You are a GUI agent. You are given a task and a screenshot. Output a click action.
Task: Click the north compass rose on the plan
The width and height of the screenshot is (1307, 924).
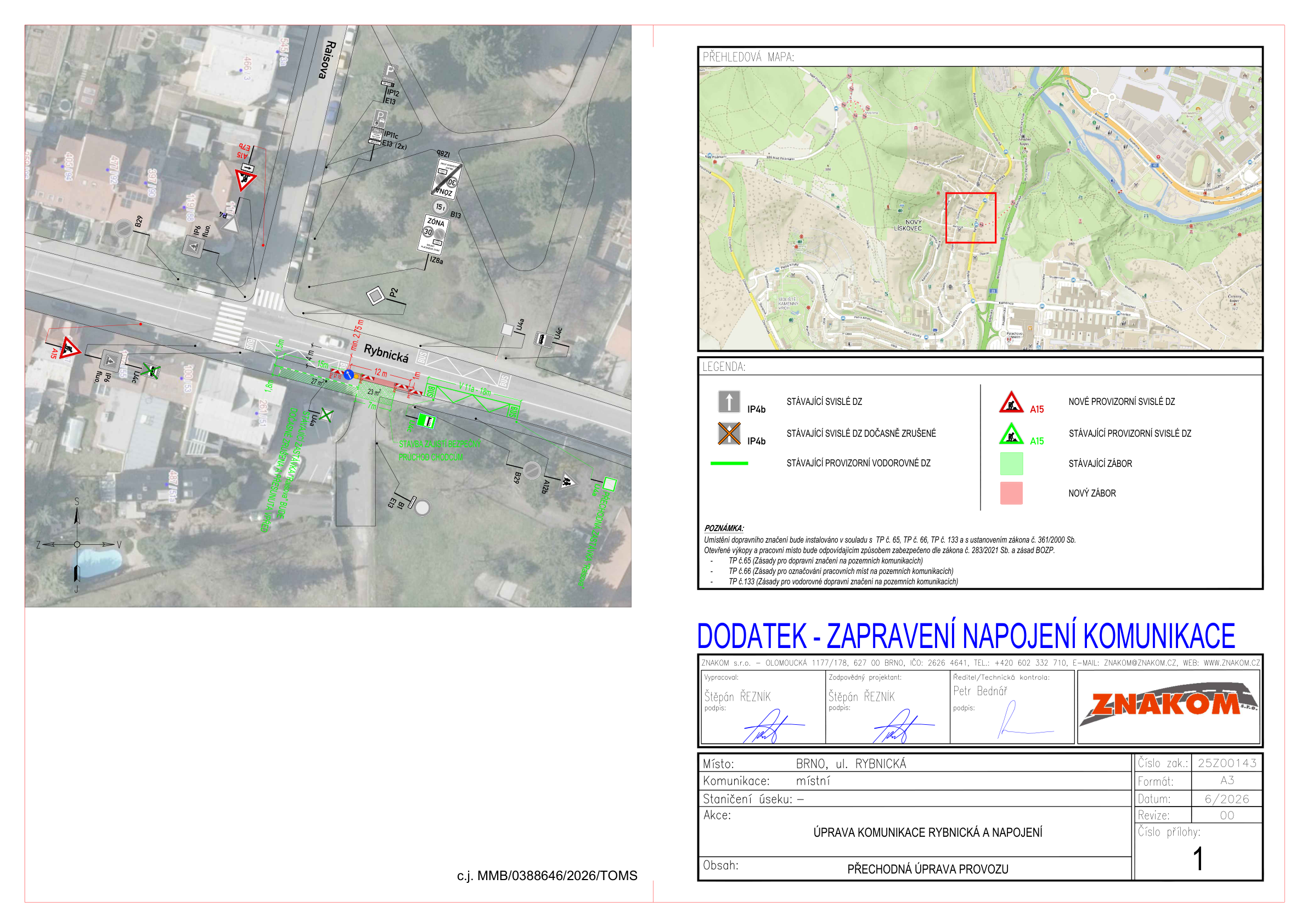pos(77,544)
